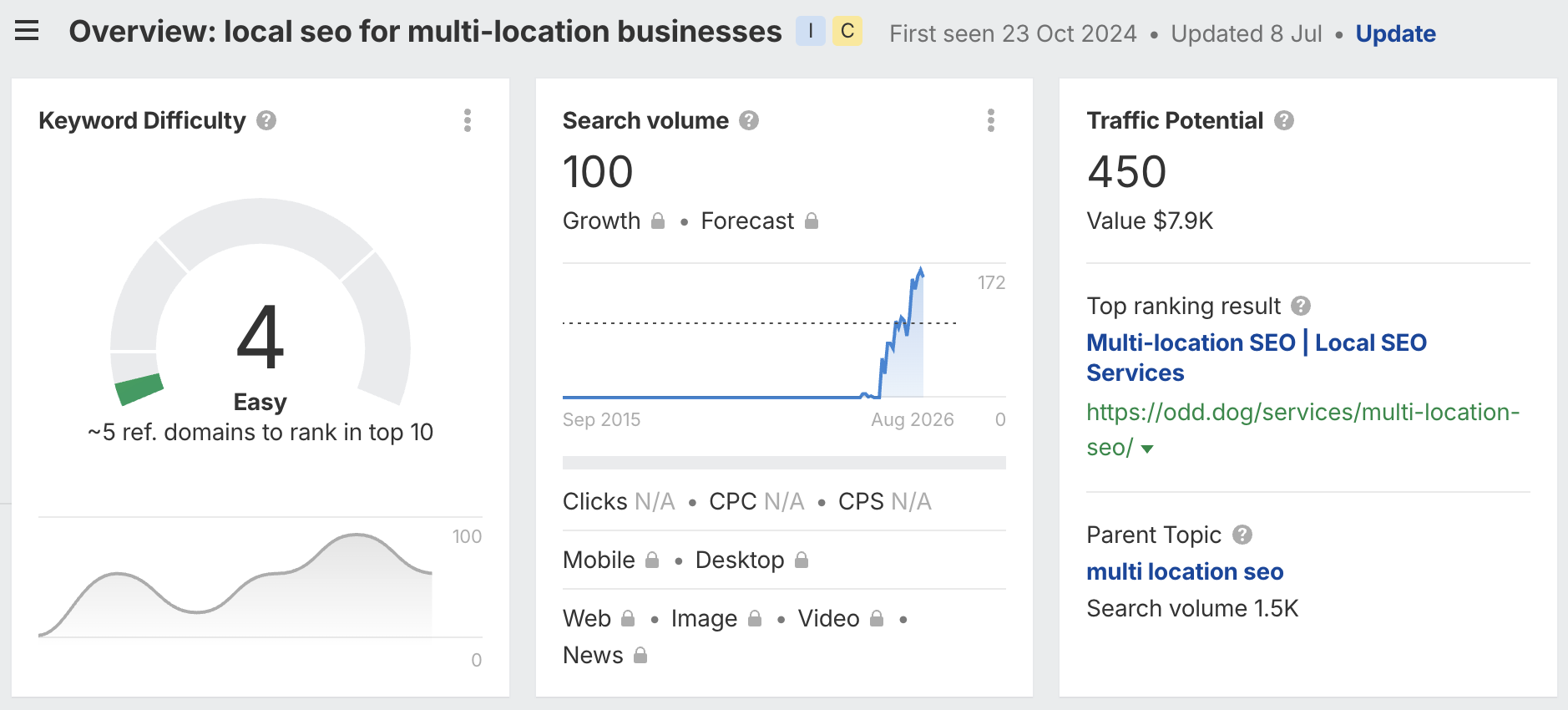Viewport: 1568px width, 710px height.
Task: Expand the odd.dog URL dropdown arrow
Action: (x=1147, y=449)
